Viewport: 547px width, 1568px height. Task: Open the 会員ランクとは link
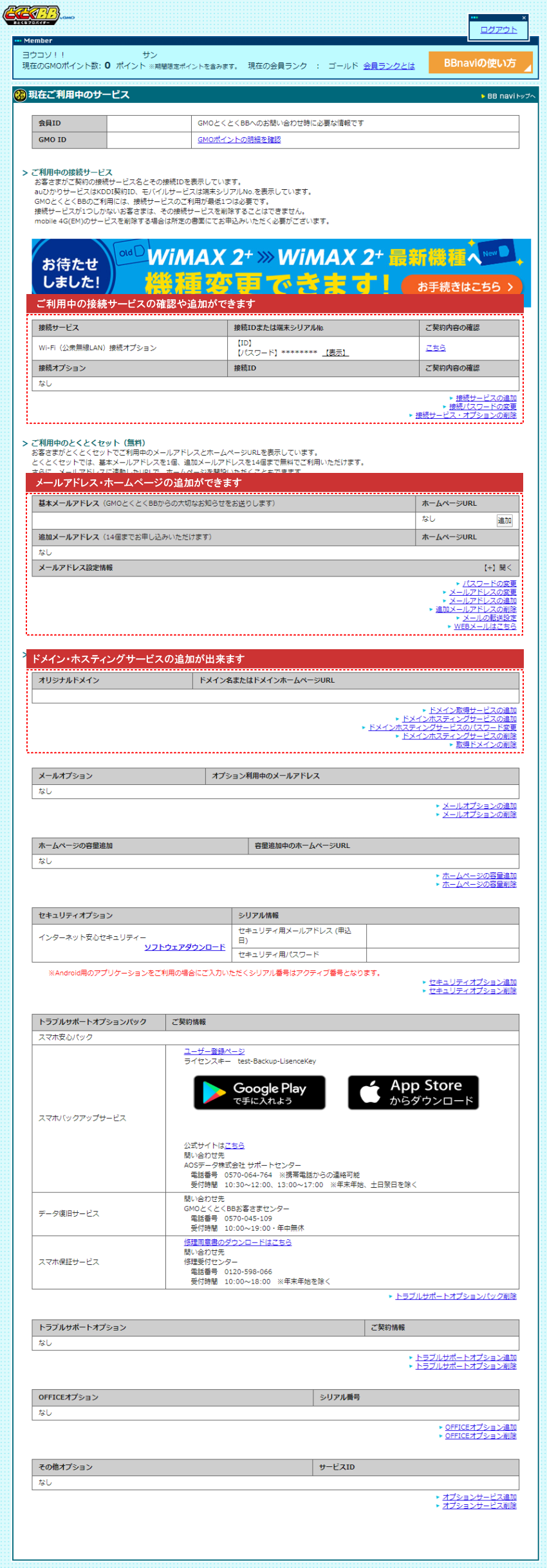click(389, 66)
